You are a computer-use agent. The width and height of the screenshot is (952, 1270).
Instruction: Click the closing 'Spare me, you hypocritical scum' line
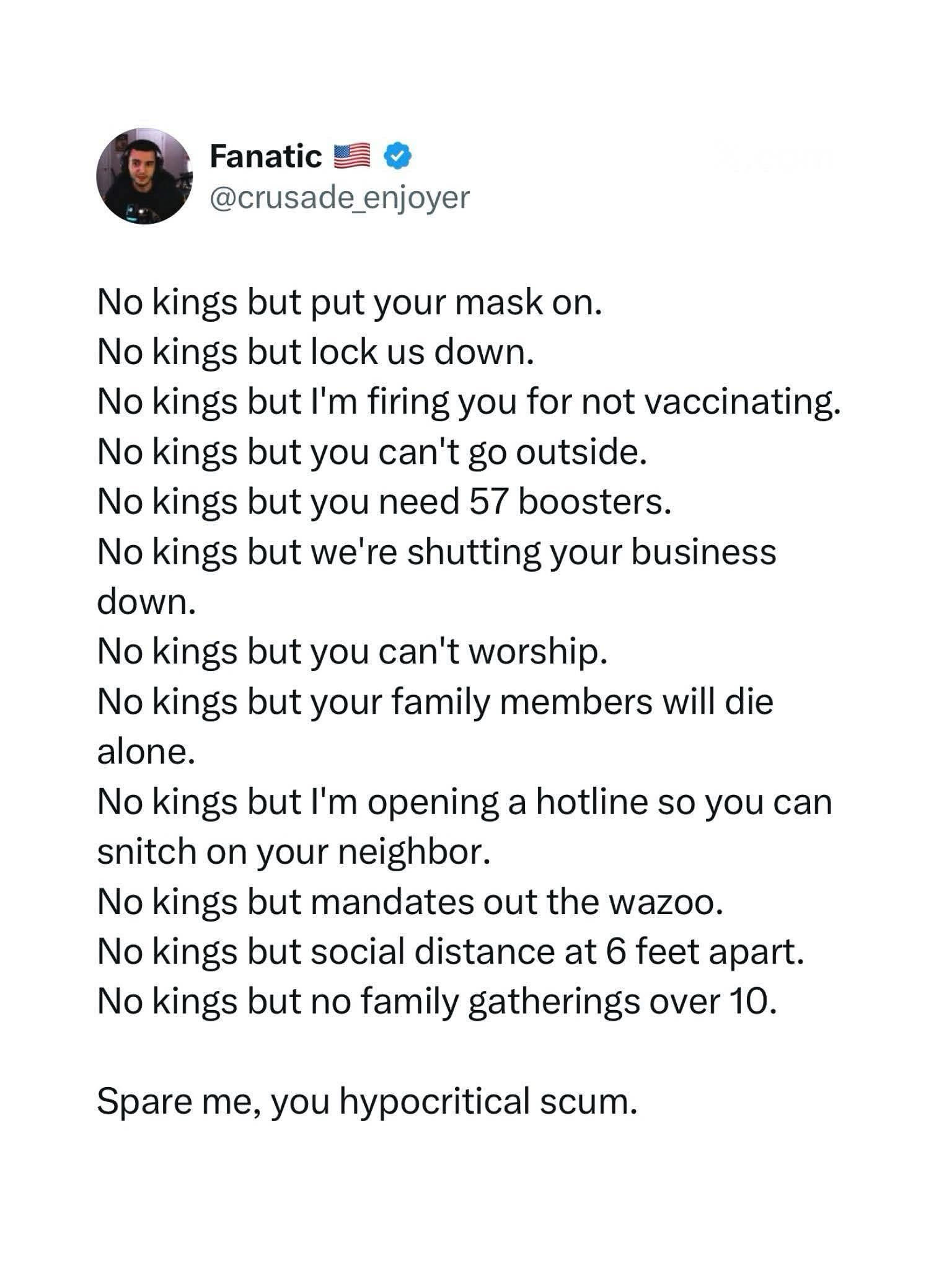pyautogui.click(x=367, y=1102)
